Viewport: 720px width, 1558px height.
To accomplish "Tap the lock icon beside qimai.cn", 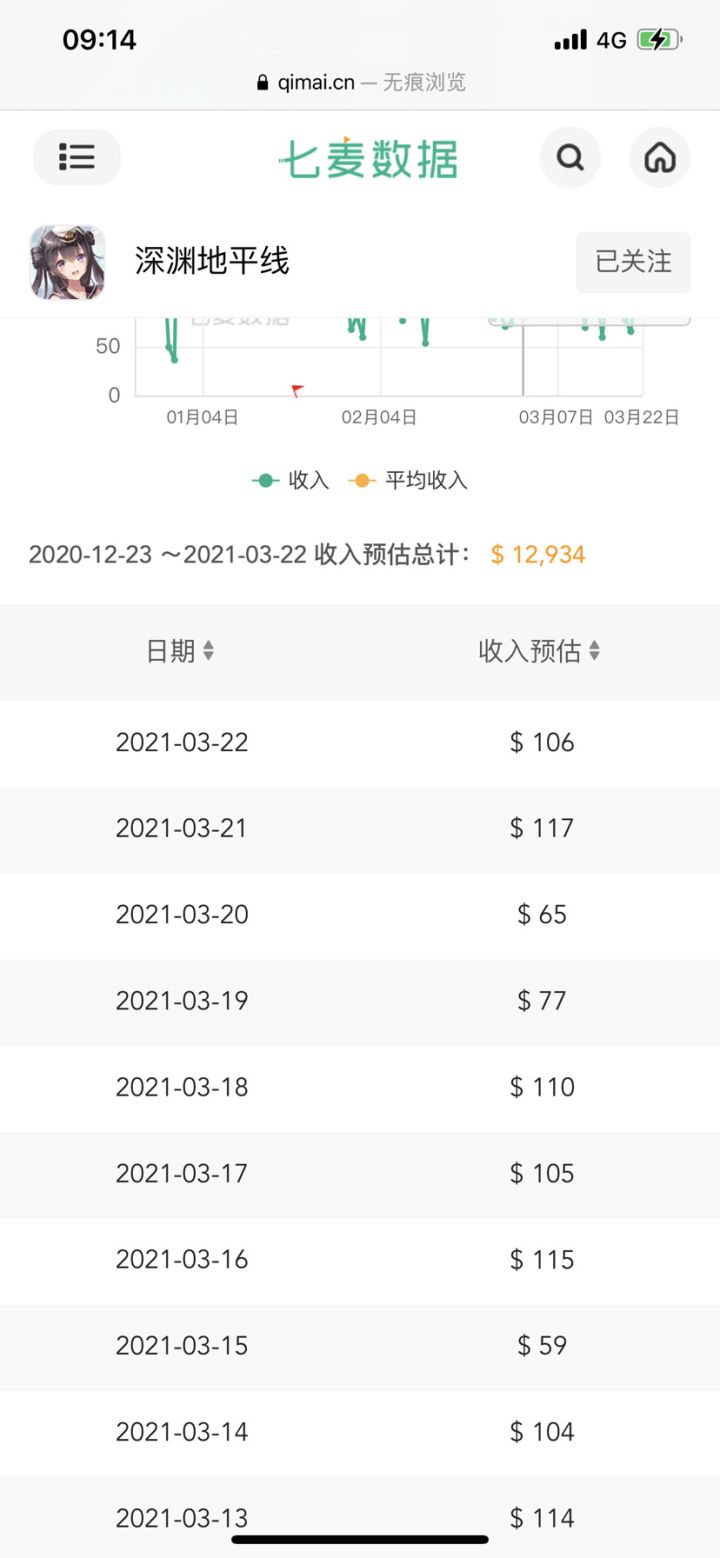I will [263, 83].
